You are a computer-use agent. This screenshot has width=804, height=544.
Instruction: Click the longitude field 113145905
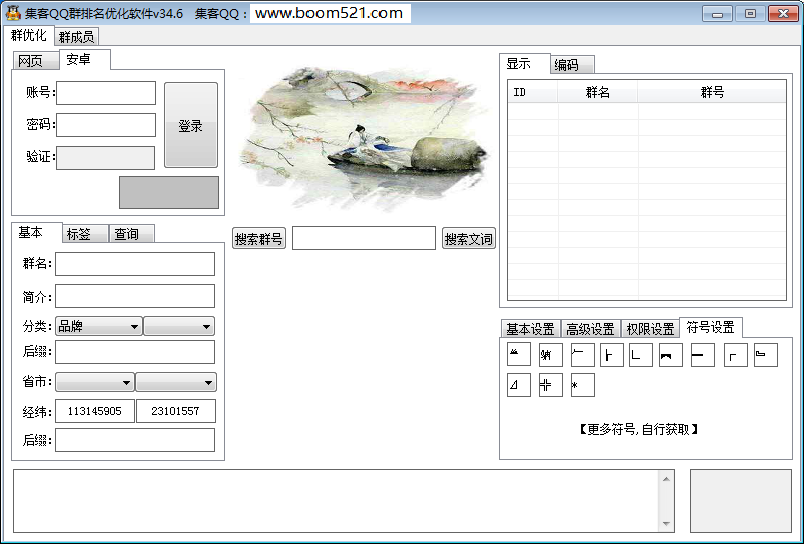95,411
